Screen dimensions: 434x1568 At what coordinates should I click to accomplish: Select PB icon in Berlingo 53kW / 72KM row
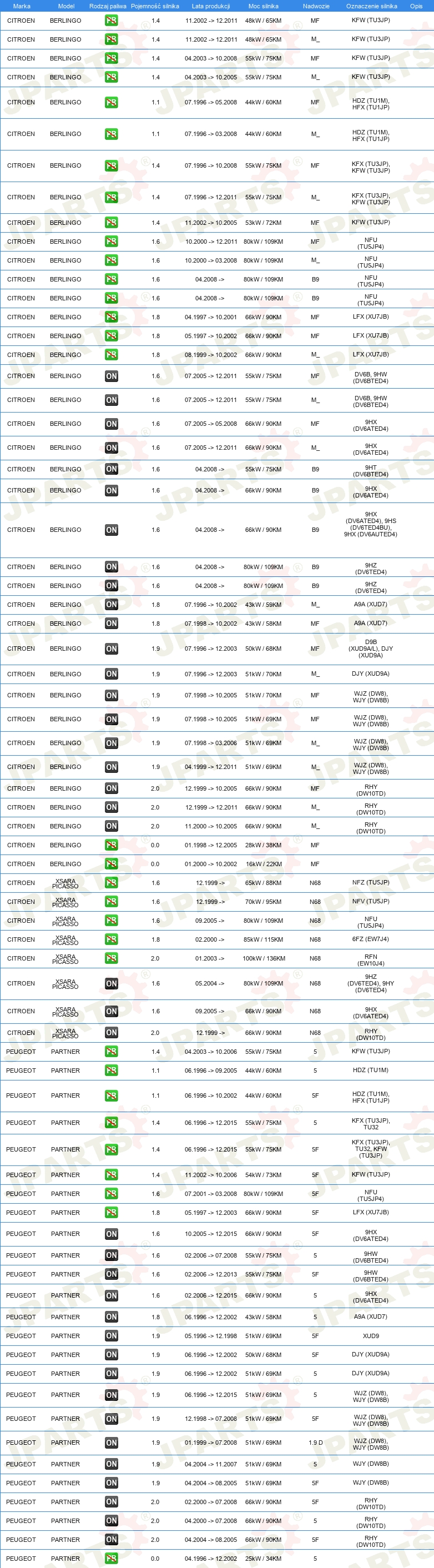(112, 223)
